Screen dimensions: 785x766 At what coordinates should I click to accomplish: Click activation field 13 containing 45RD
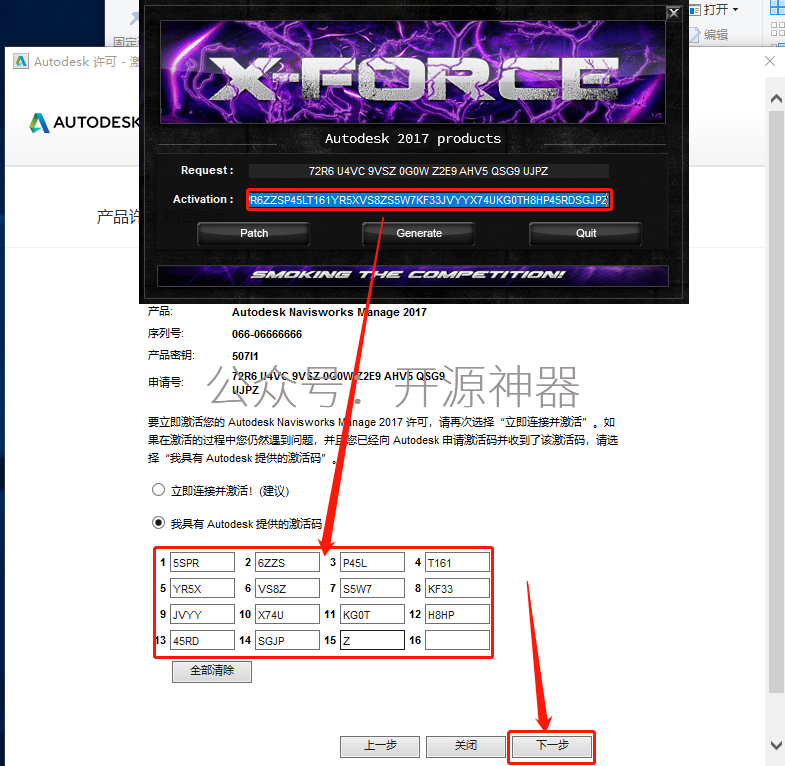[202, 640]
